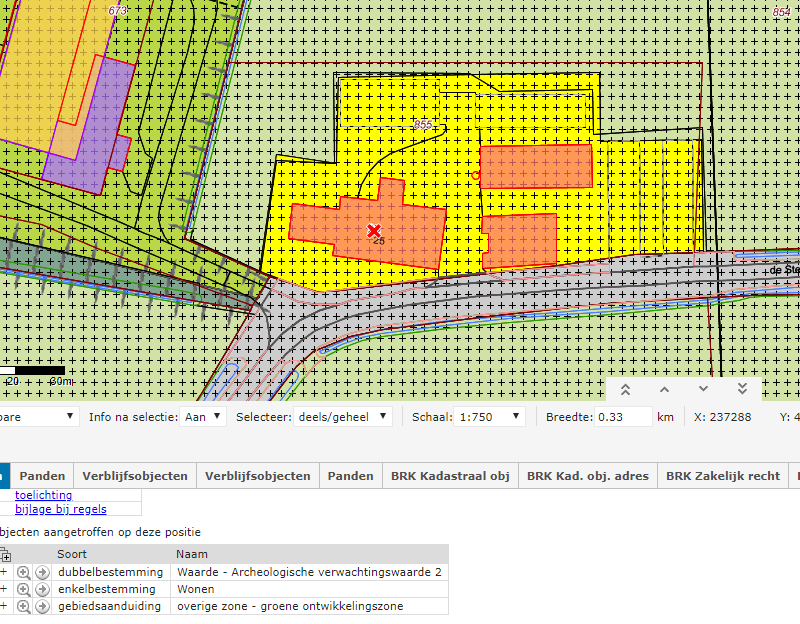
Task: Shrink the info panel with the single down chevron
Action: 703,389
